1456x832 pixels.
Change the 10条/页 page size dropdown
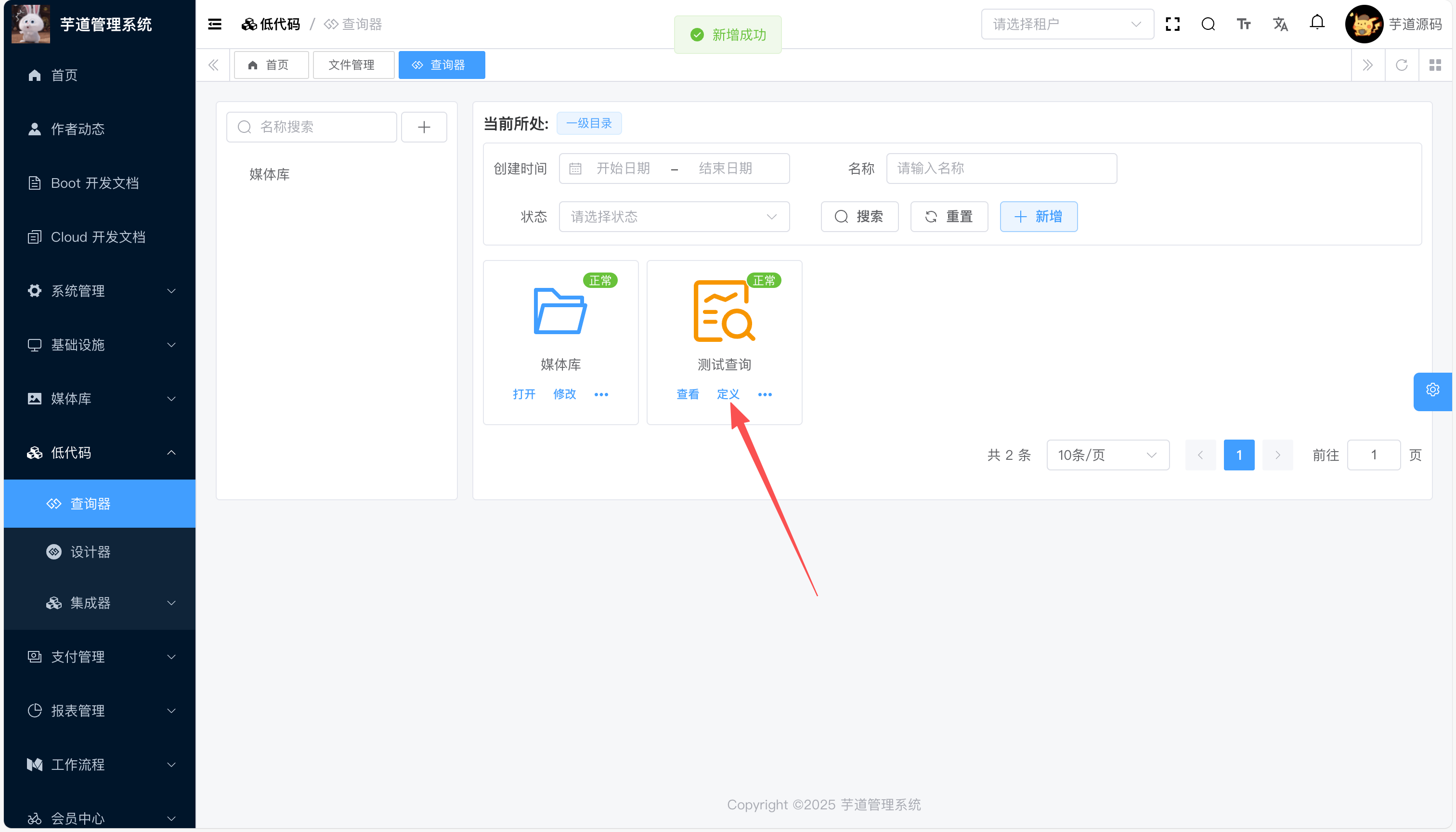coord(1107,455)
